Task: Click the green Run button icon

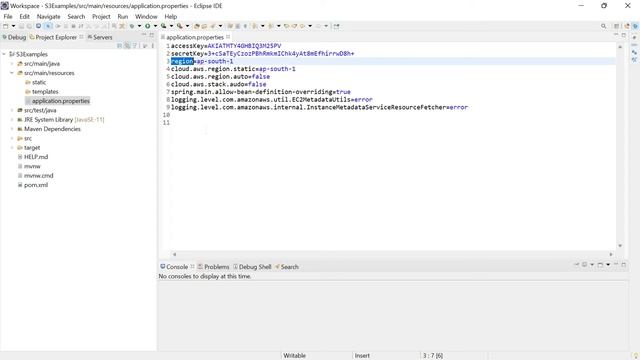Action: click(x=148, y=26)
